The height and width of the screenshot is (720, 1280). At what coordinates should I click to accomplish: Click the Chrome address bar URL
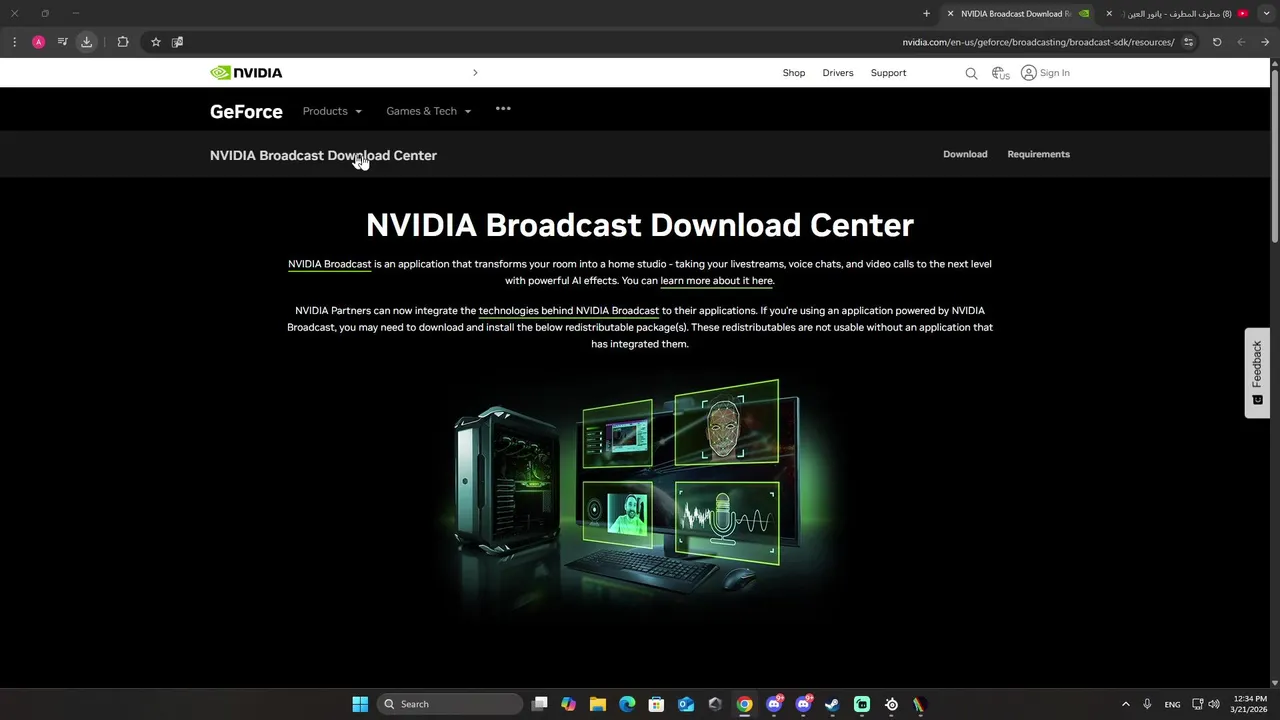tap(1038, 42)
